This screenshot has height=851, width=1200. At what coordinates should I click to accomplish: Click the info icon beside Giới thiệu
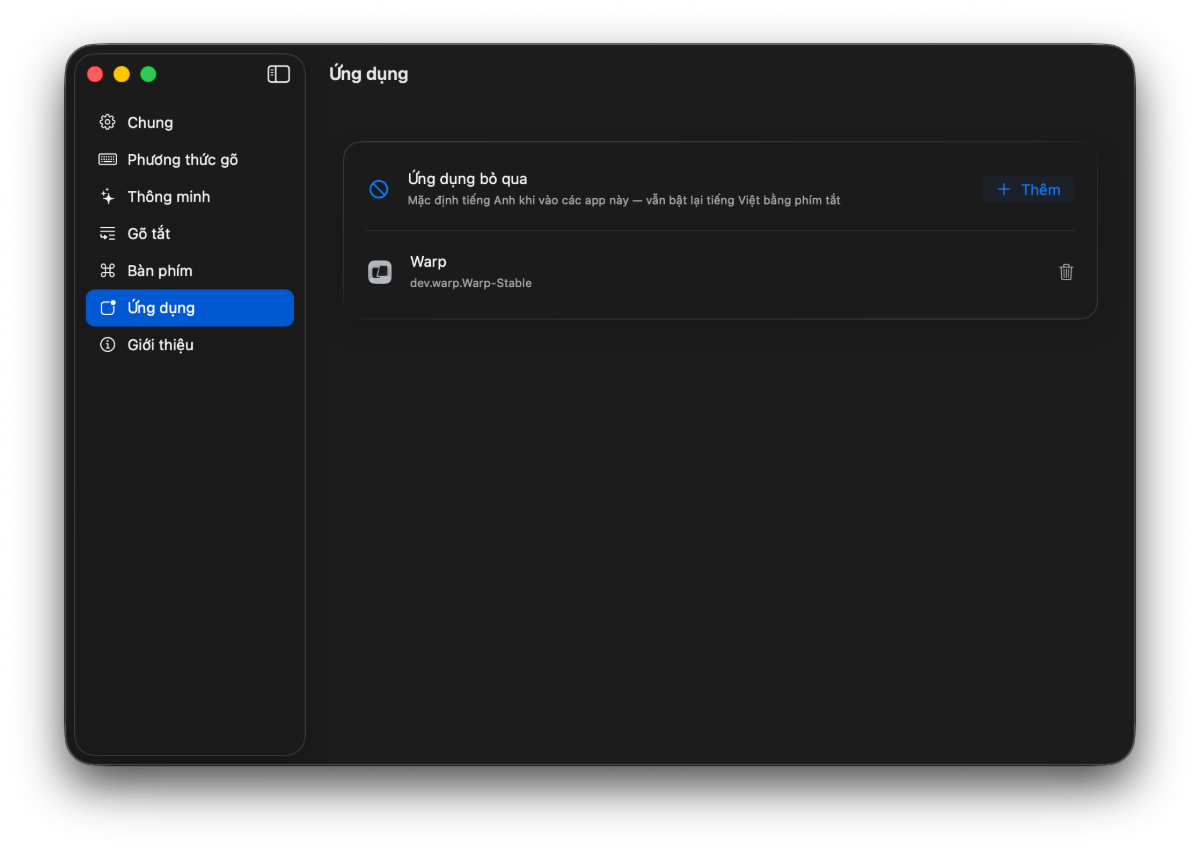coord(108,344)
